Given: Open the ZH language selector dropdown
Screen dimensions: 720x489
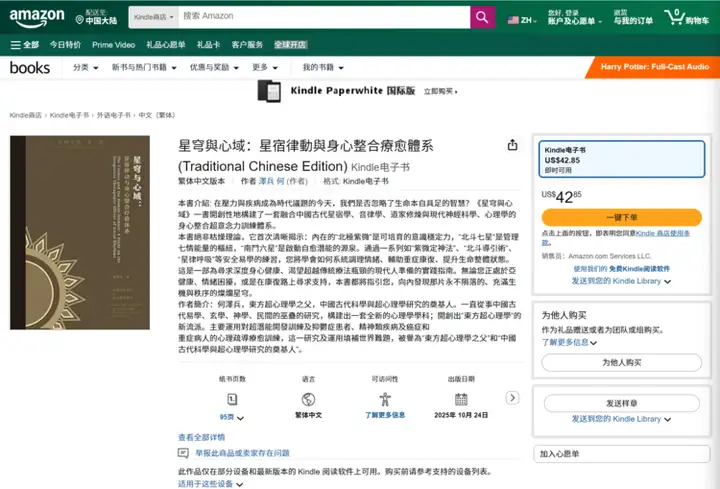Looking at the screenshot, I should 523,20.
